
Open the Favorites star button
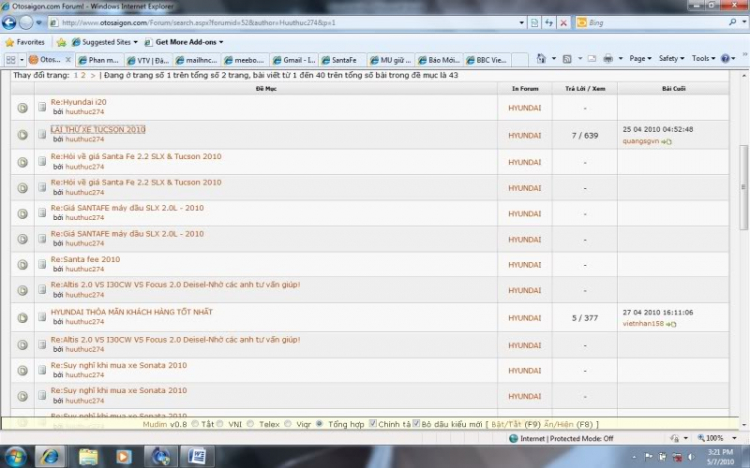[x=25, y=42]
